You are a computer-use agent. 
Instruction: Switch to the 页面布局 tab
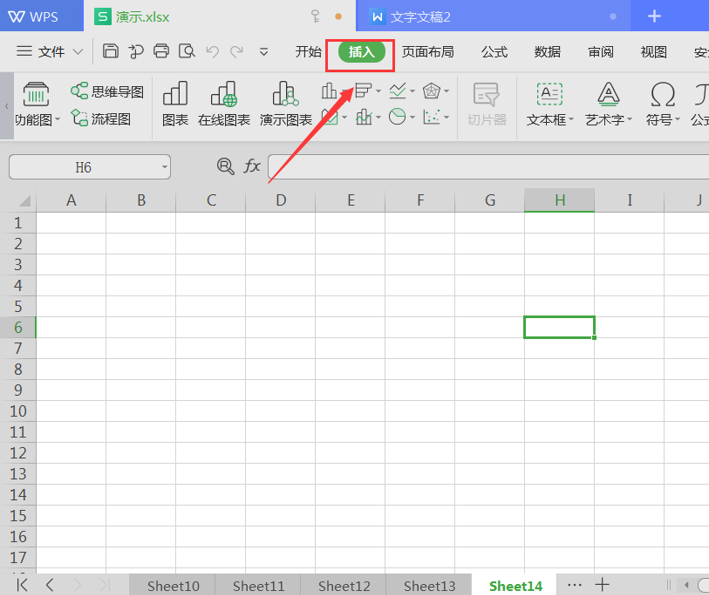coord(428,52)
